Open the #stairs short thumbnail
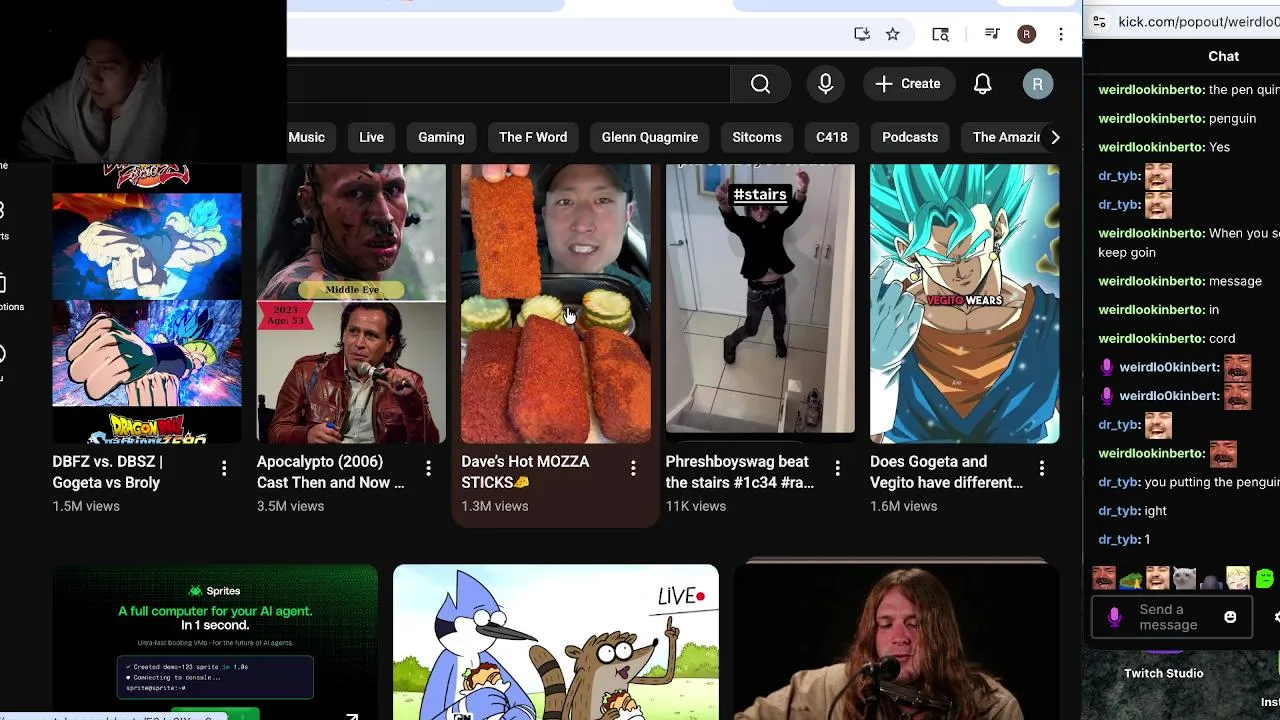Screen dimensions: 1280x720 pos(760,303)
